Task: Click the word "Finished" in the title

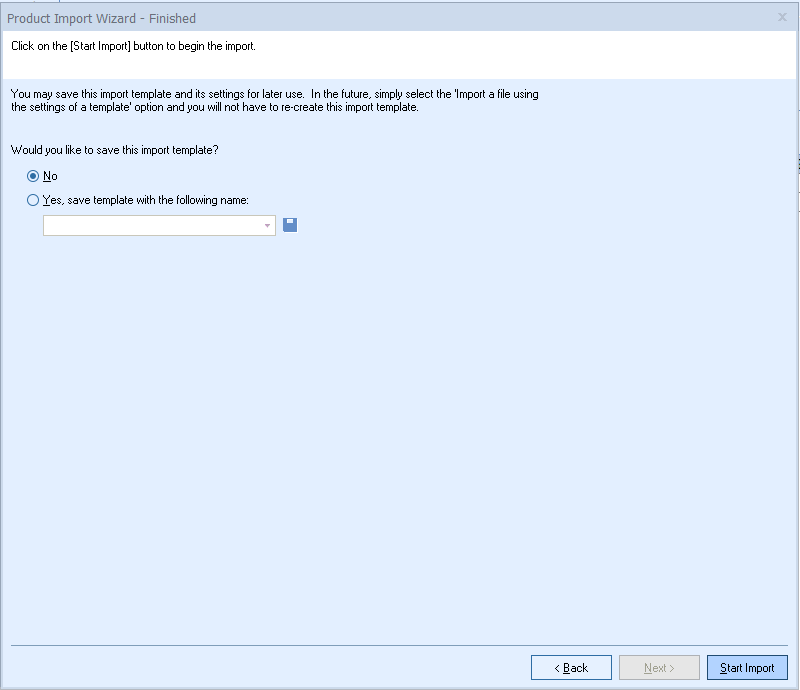Action: pos(172,18)
